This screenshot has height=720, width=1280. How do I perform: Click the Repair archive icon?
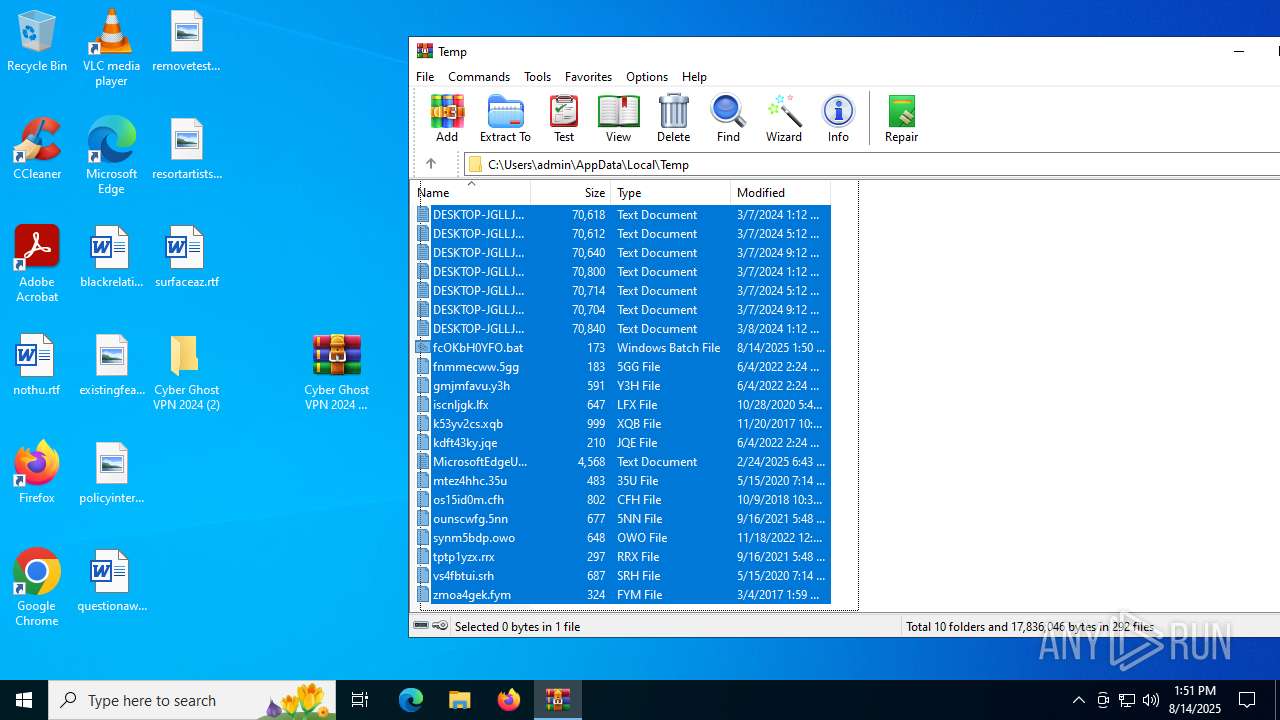[901, 119]
